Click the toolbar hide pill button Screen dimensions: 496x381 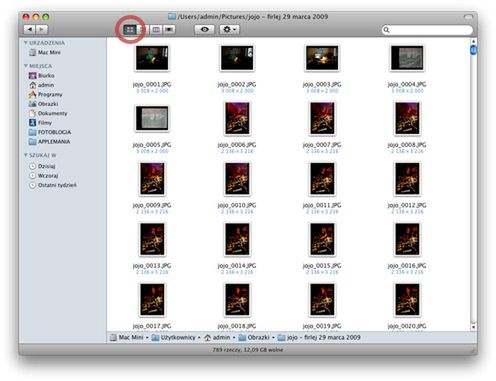(x=468, y=16)
